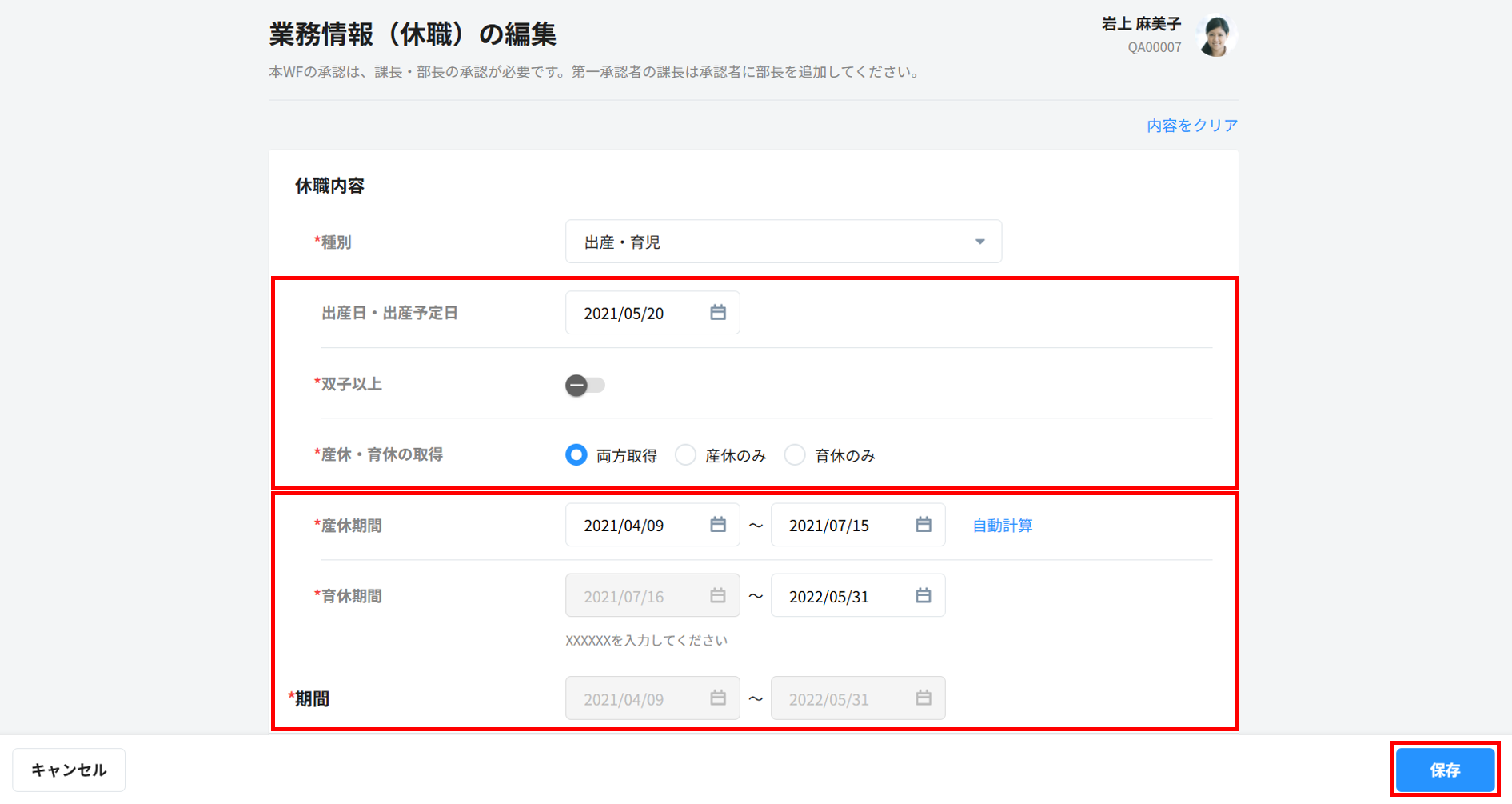Click calendar icon in 期間 end date field
This screenshot has height=804, width=1512.
tap(923, 698)
